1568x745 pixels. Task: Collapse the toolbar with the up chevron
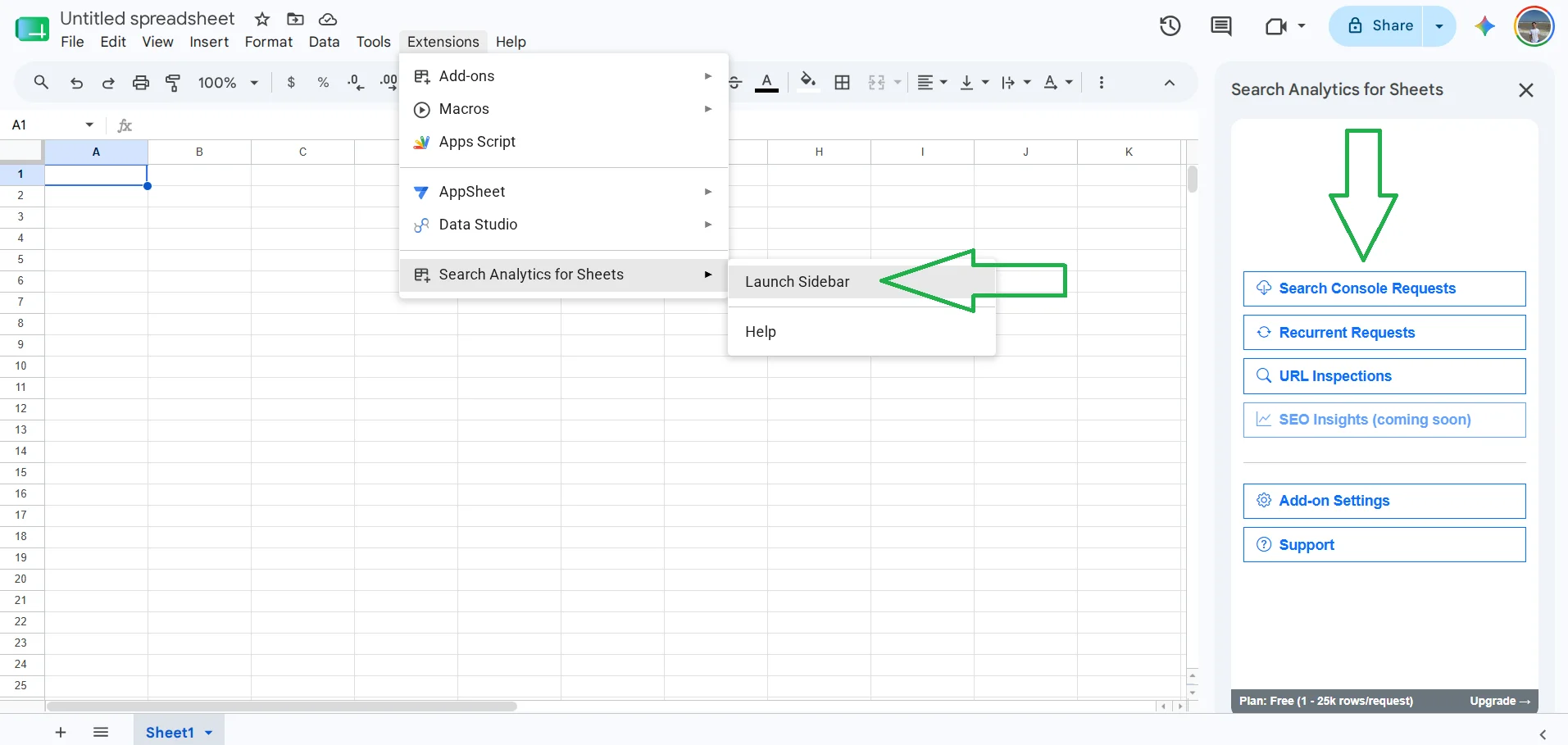1170,82
